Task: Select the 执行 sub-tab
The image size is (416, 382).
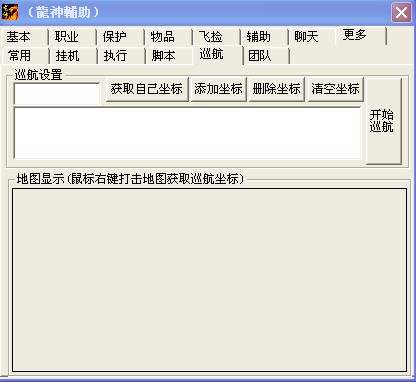Action: (122, 56)
